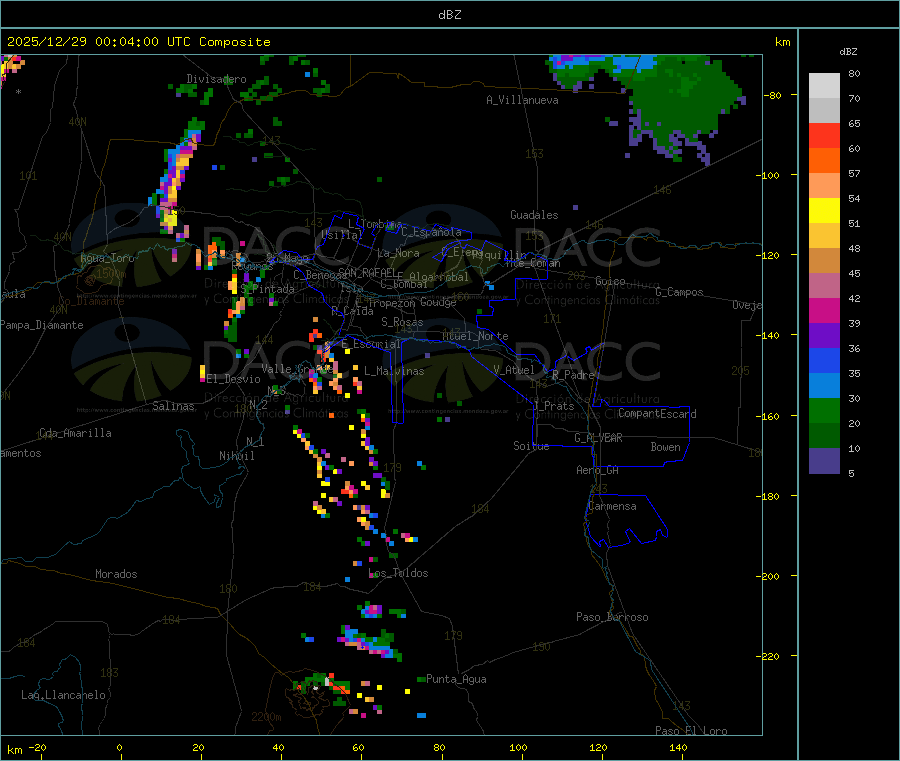Click the R_Padre place label
The image size is (900, 761).
coord(573,375)
